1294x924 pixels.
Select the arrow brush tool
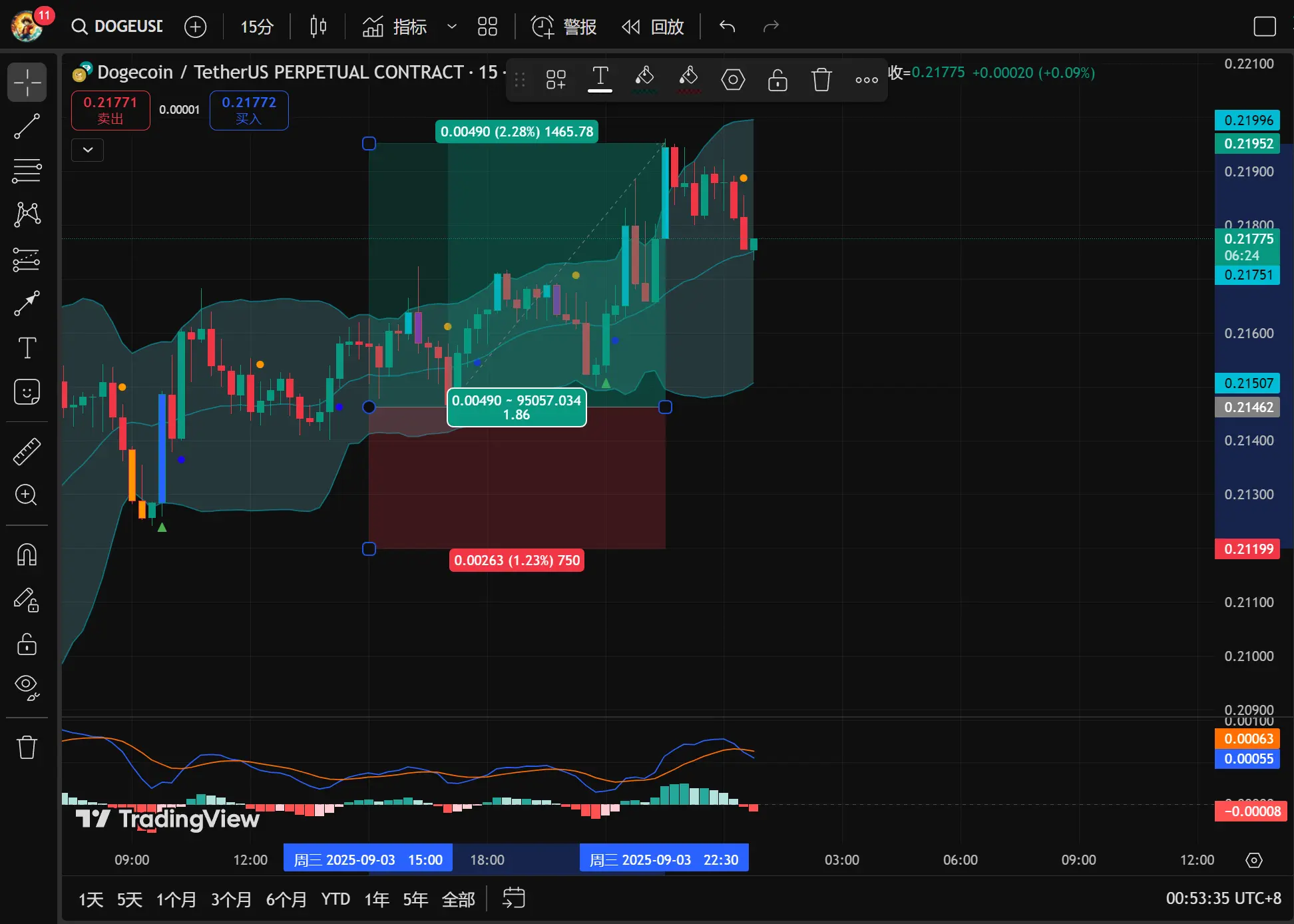27,304
